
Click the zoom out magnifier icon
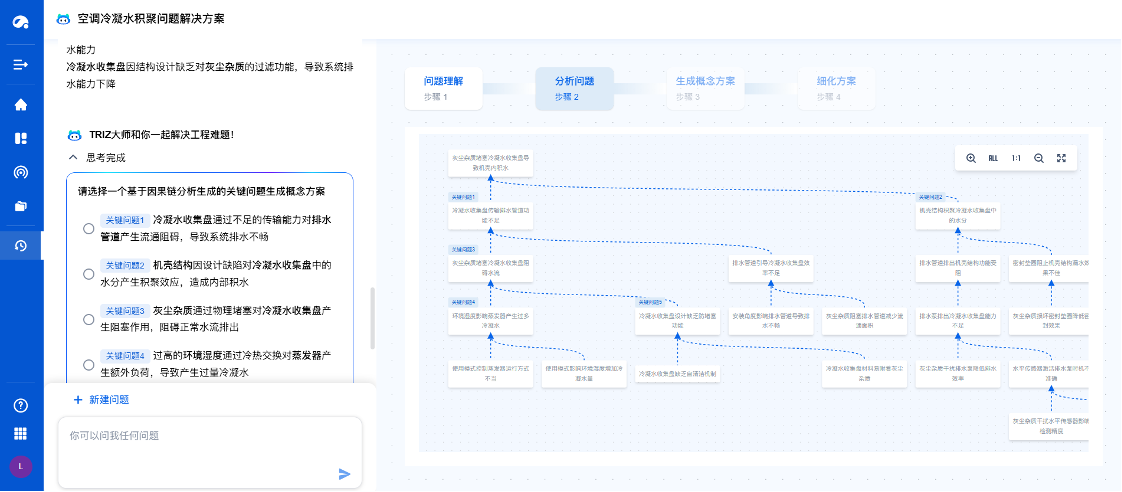[x=1039, y=158]
